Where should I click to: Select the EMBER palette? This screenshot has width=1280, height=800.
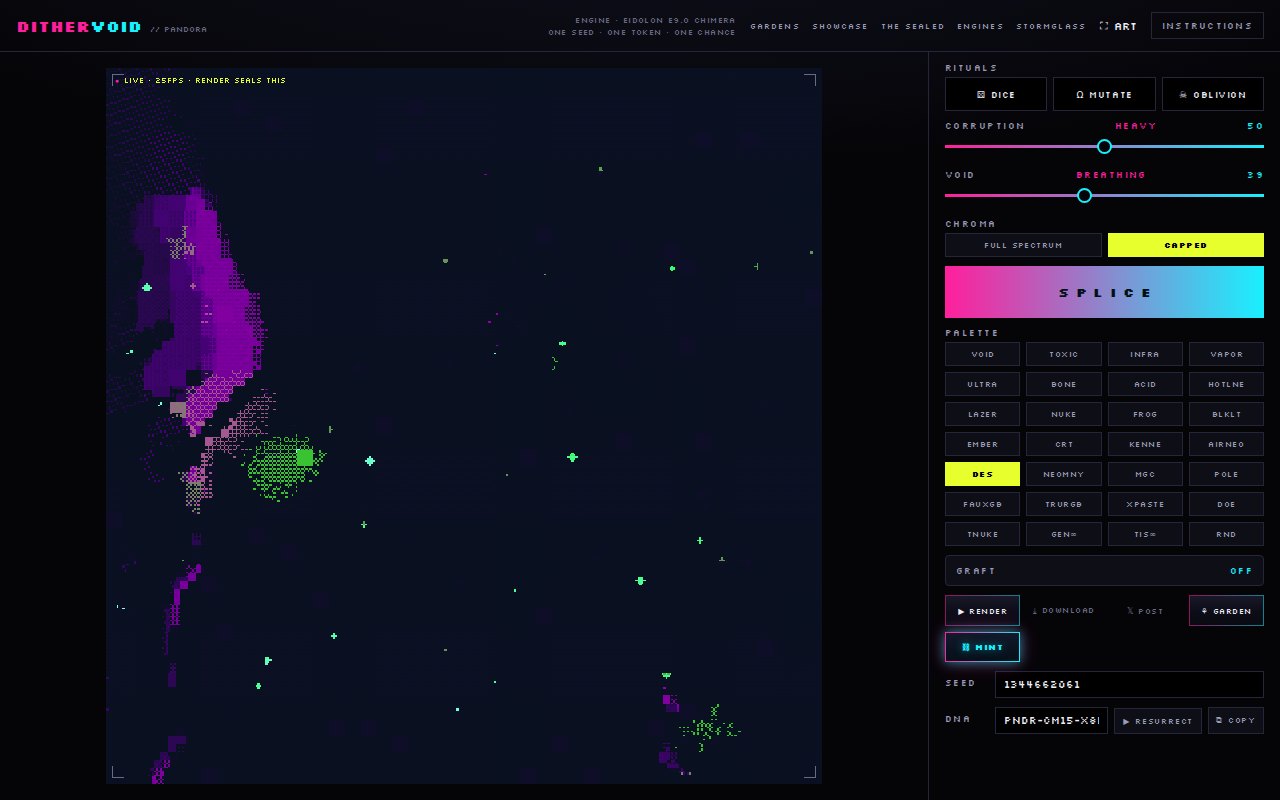982,444
